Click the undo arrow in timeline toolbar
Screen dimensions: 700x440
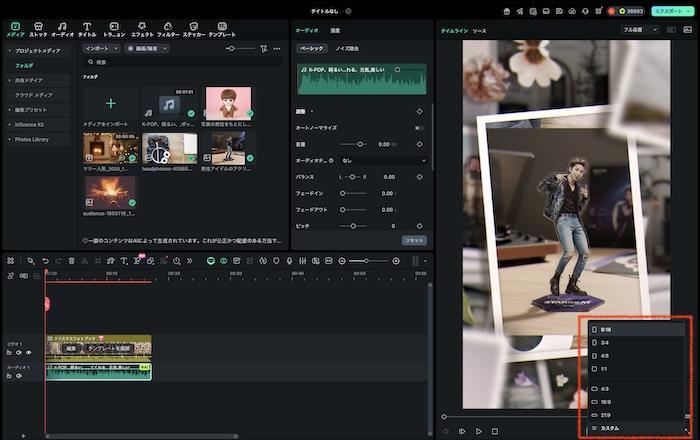point(45,260)
